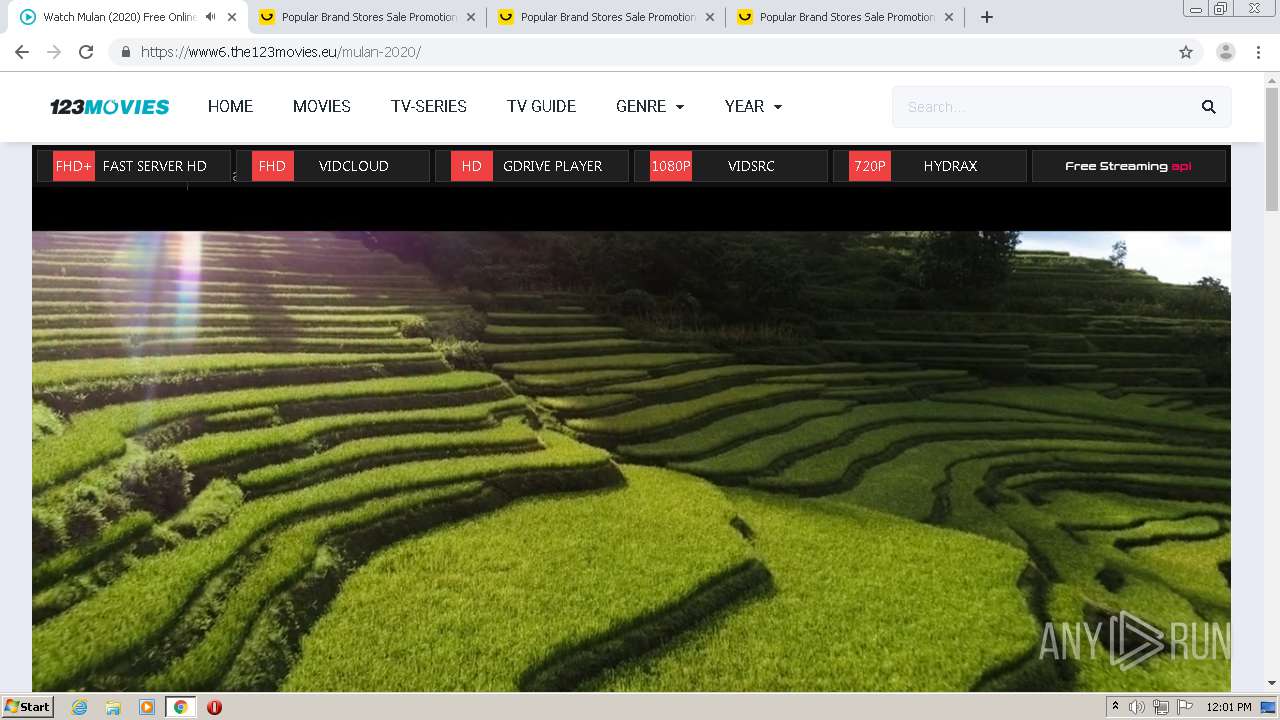The width and height of the screenshot is (1280, 720).
Task: Open the Chrome three-dot menu
Action: 1258,52
